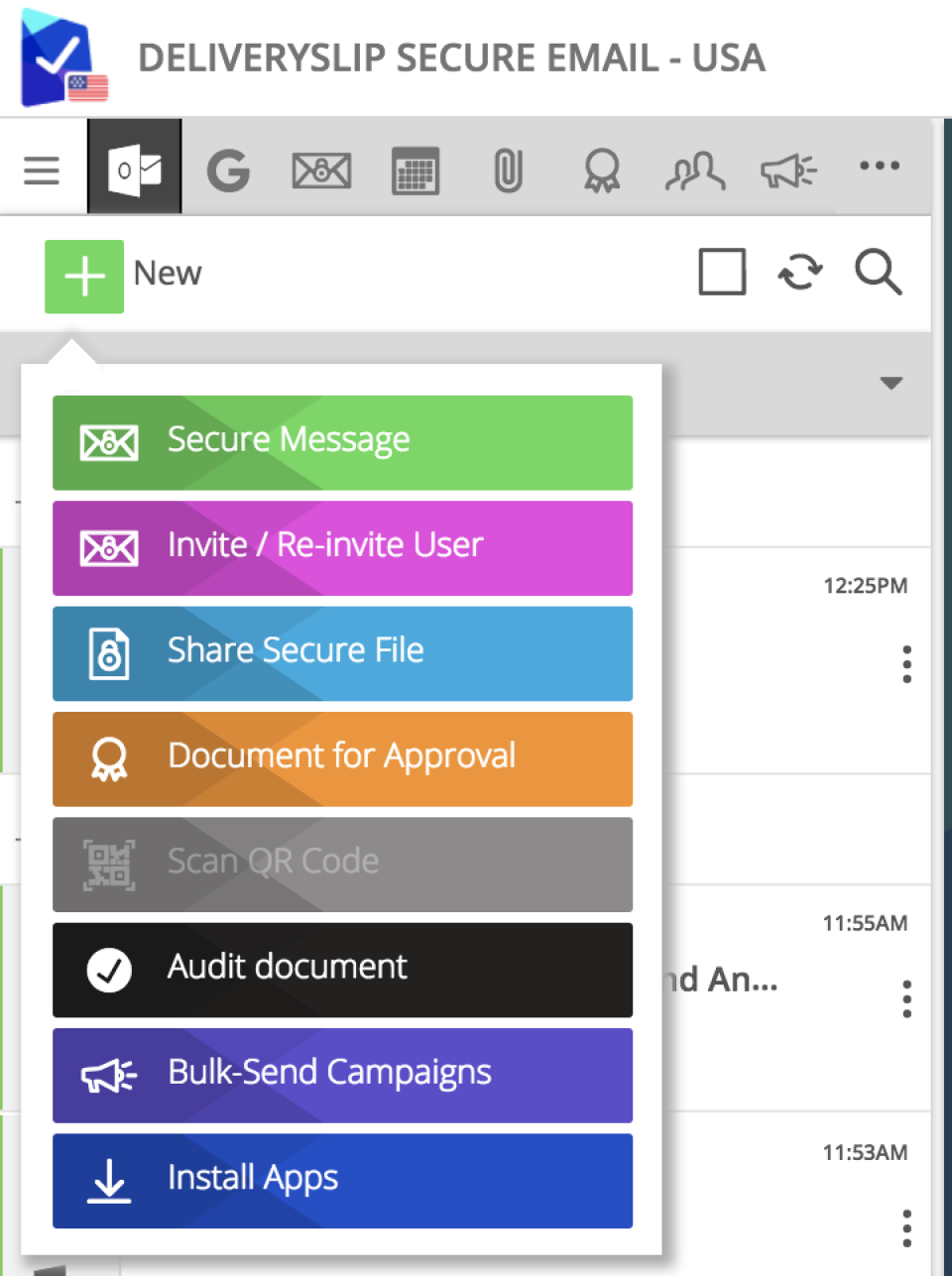The height and width of the screenshot is (1276, 952).
Task: Click the paperclip attachments icon
Action: click(508, 171)
